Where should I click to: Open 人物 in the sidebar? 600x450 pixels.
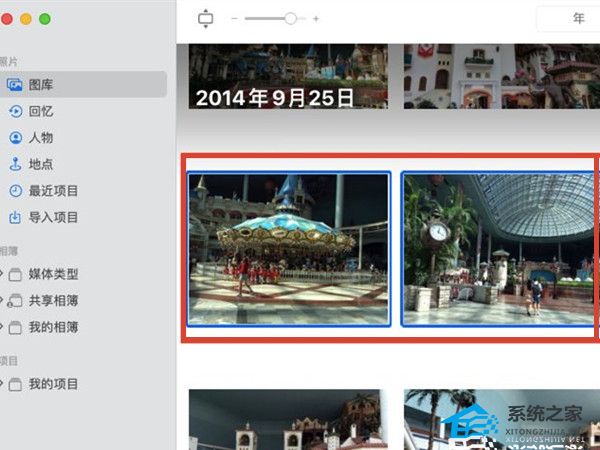(41, 138)
